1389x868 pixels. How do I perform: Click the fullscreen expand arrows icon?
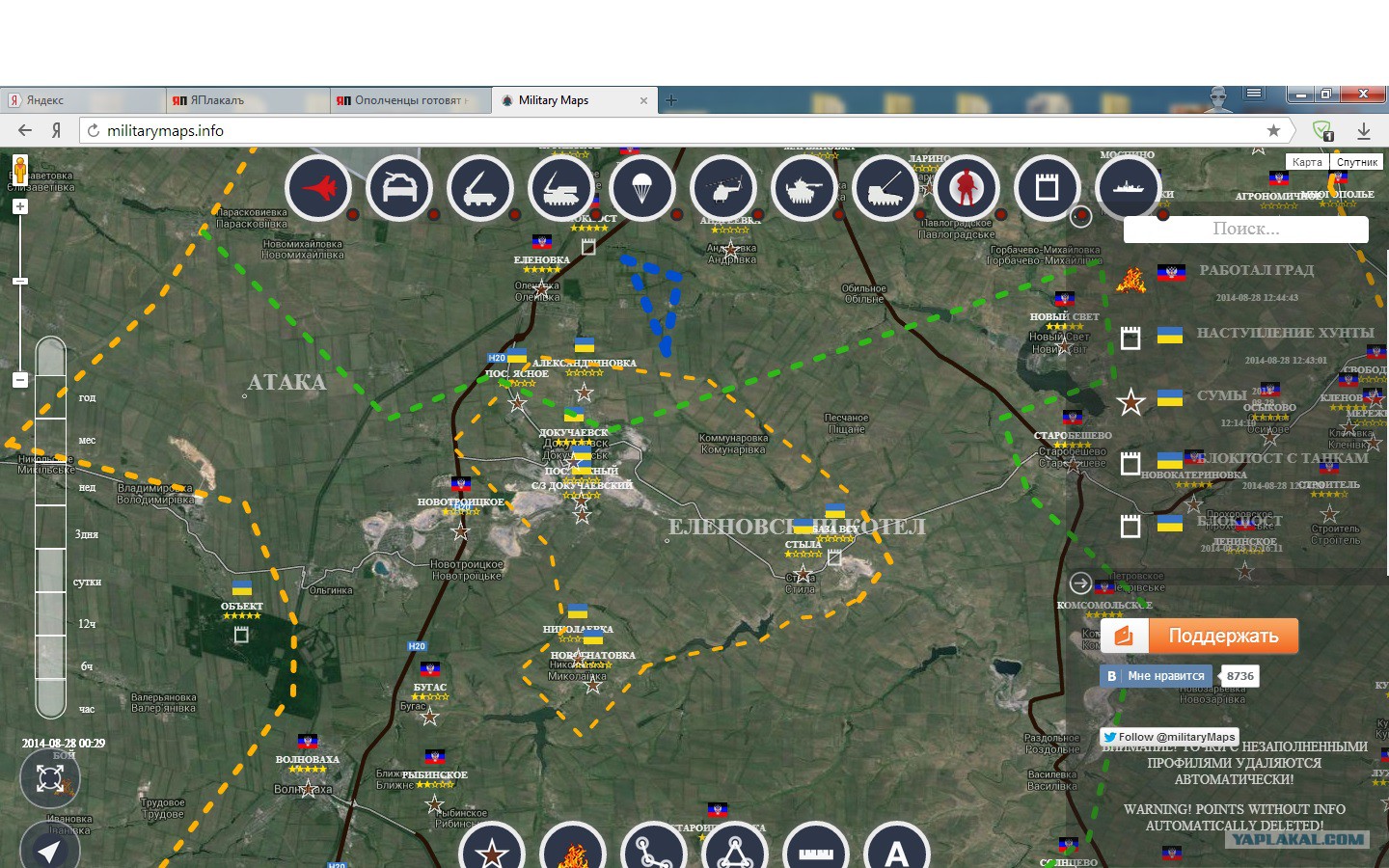pos(49,777)
